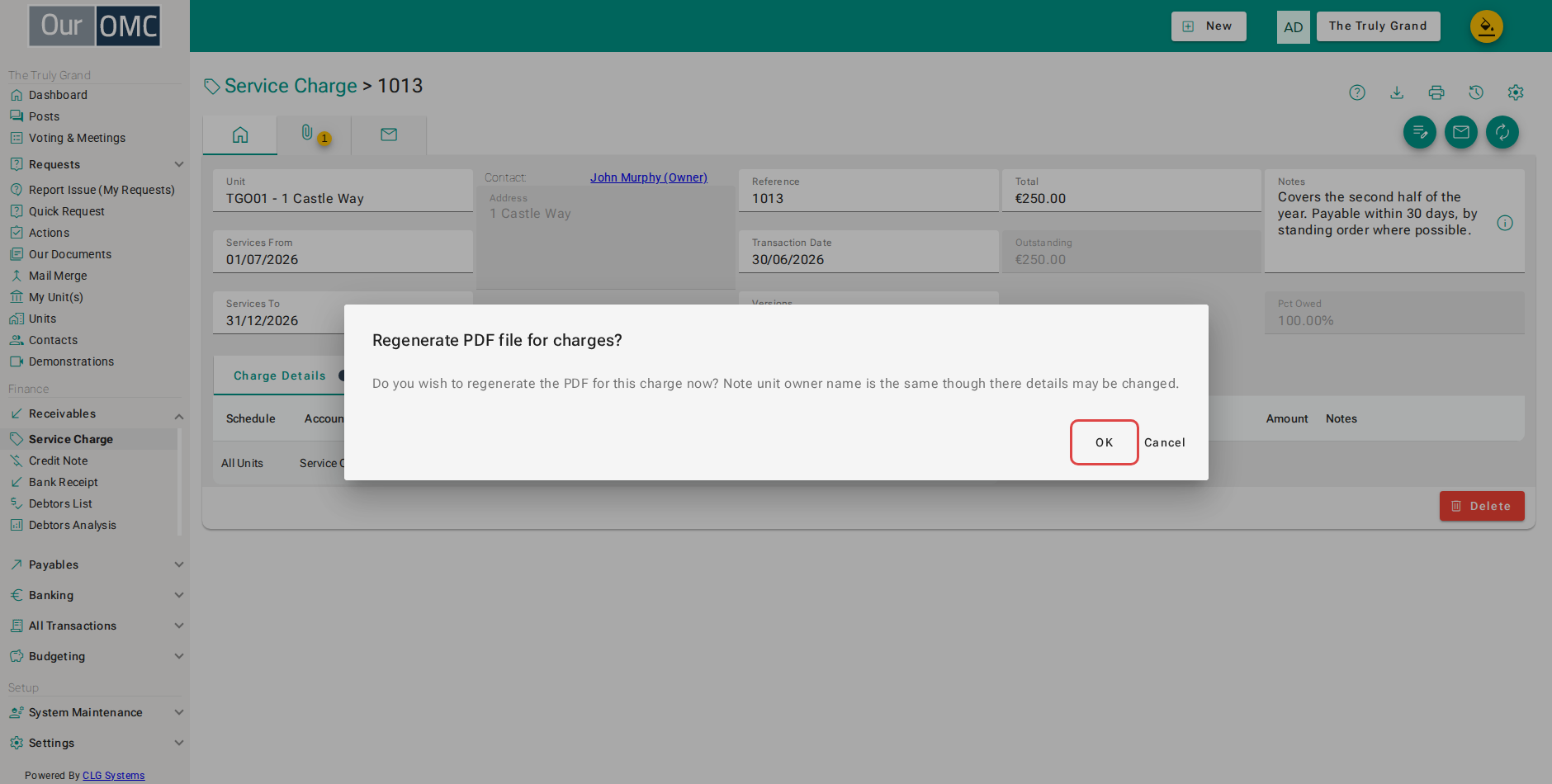The height and width of the screenshot is (784, 1552).
Task: Open the page settings gear icon
Action: 1516,92
